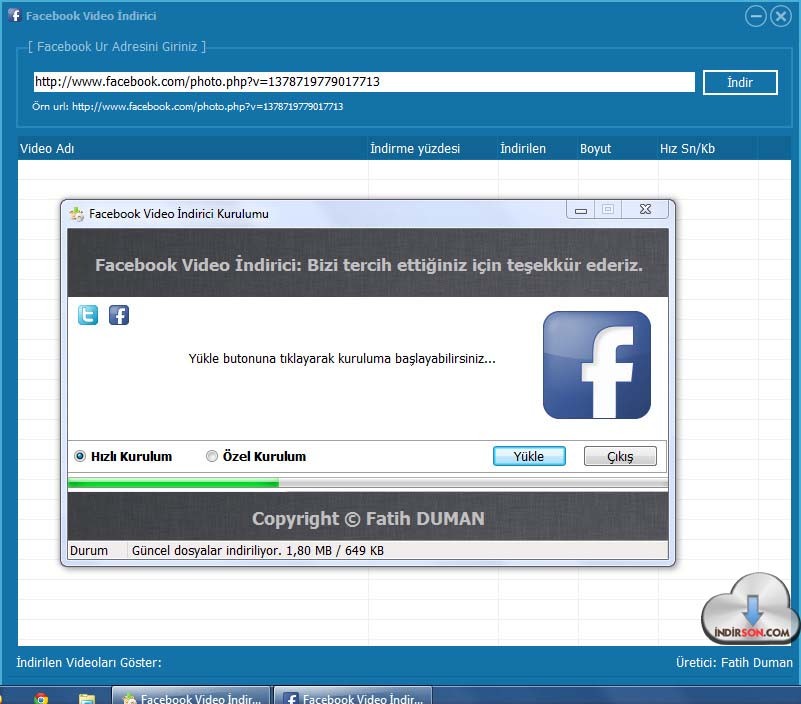Click the Copyright © Fatih DUMAN banner

[x=368, y=519]
